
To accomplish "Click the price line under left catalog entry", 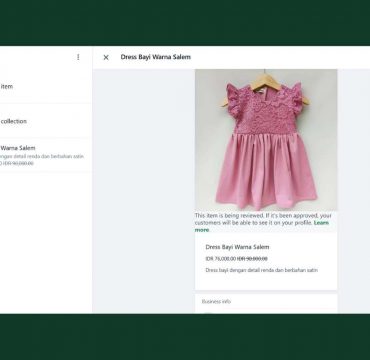I will pyautogui.click(x=17, y=163).
